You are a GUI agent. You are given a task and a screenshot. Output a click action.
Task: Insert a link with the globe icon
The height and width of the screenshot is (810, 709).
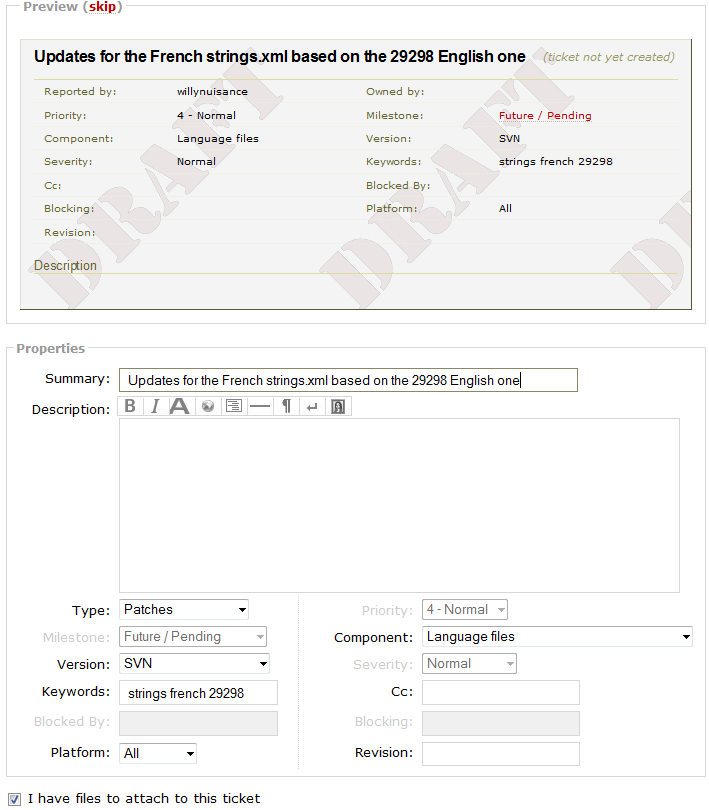pos(208,406)
